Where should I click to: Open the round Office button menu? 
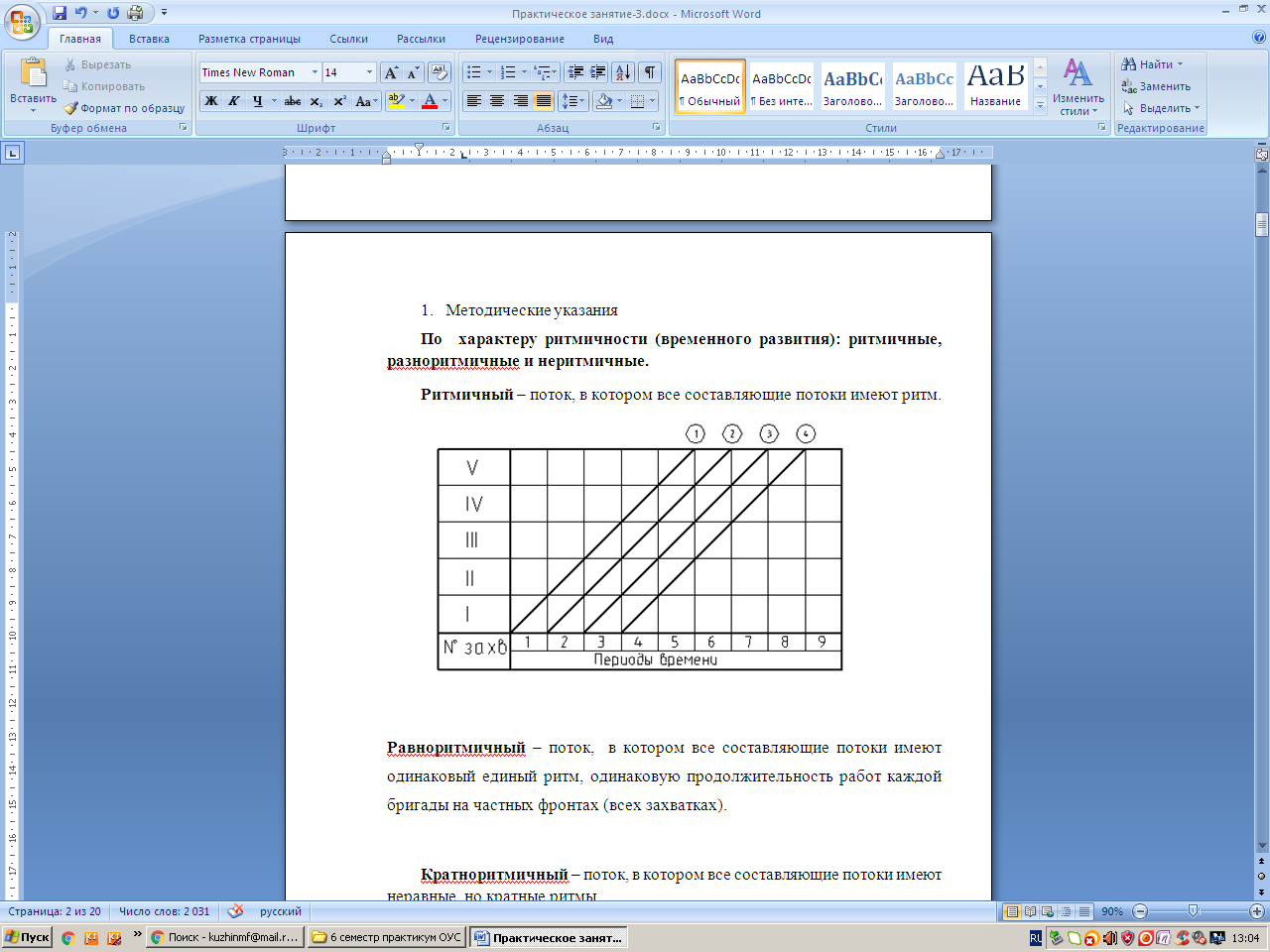(x=22, y=21)
